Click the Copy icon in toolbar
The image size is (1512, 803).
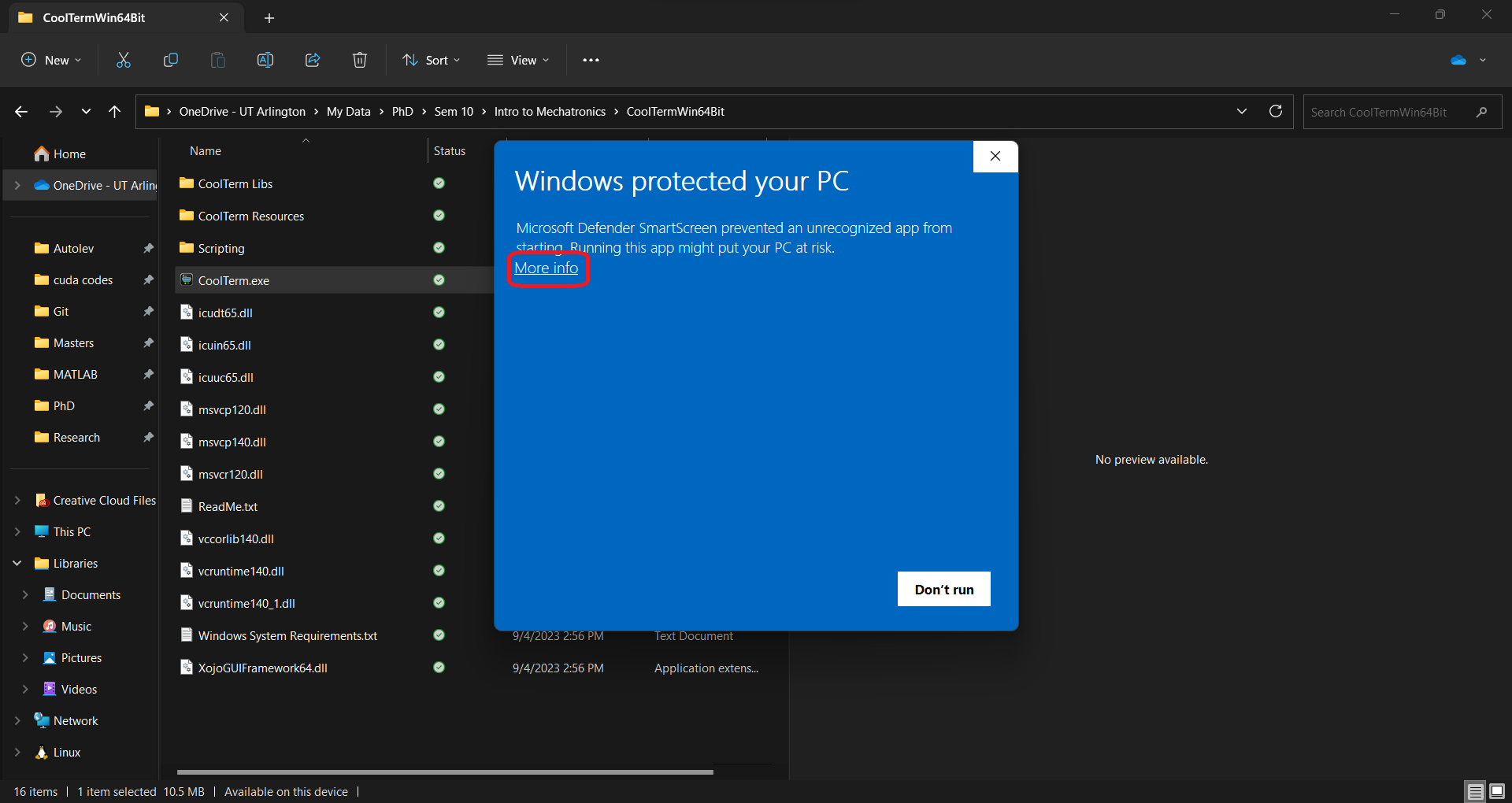pyautogui.click(x=170, y=60)
